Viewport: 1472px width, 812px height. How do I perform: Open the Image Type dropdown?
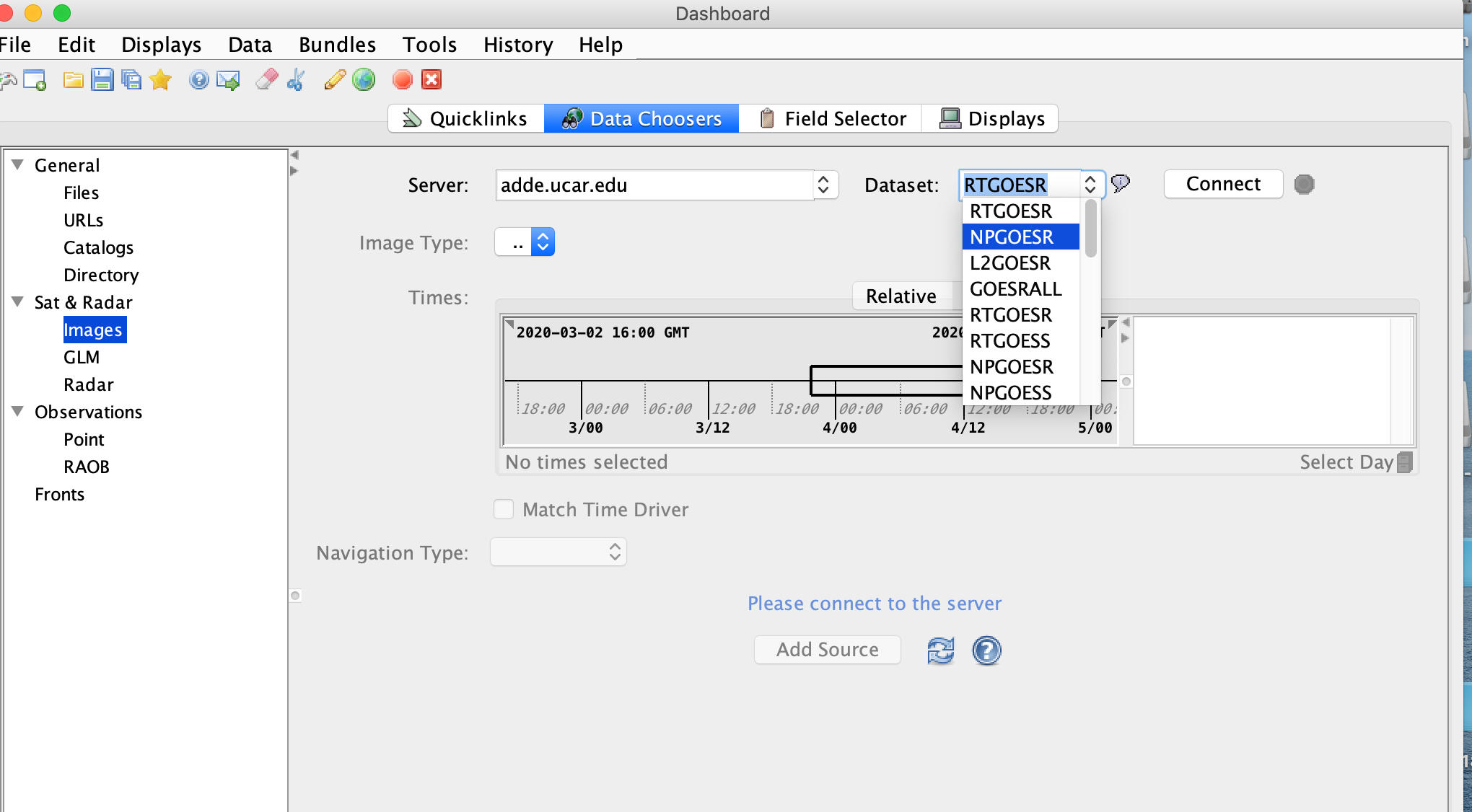tap(543, 242)
